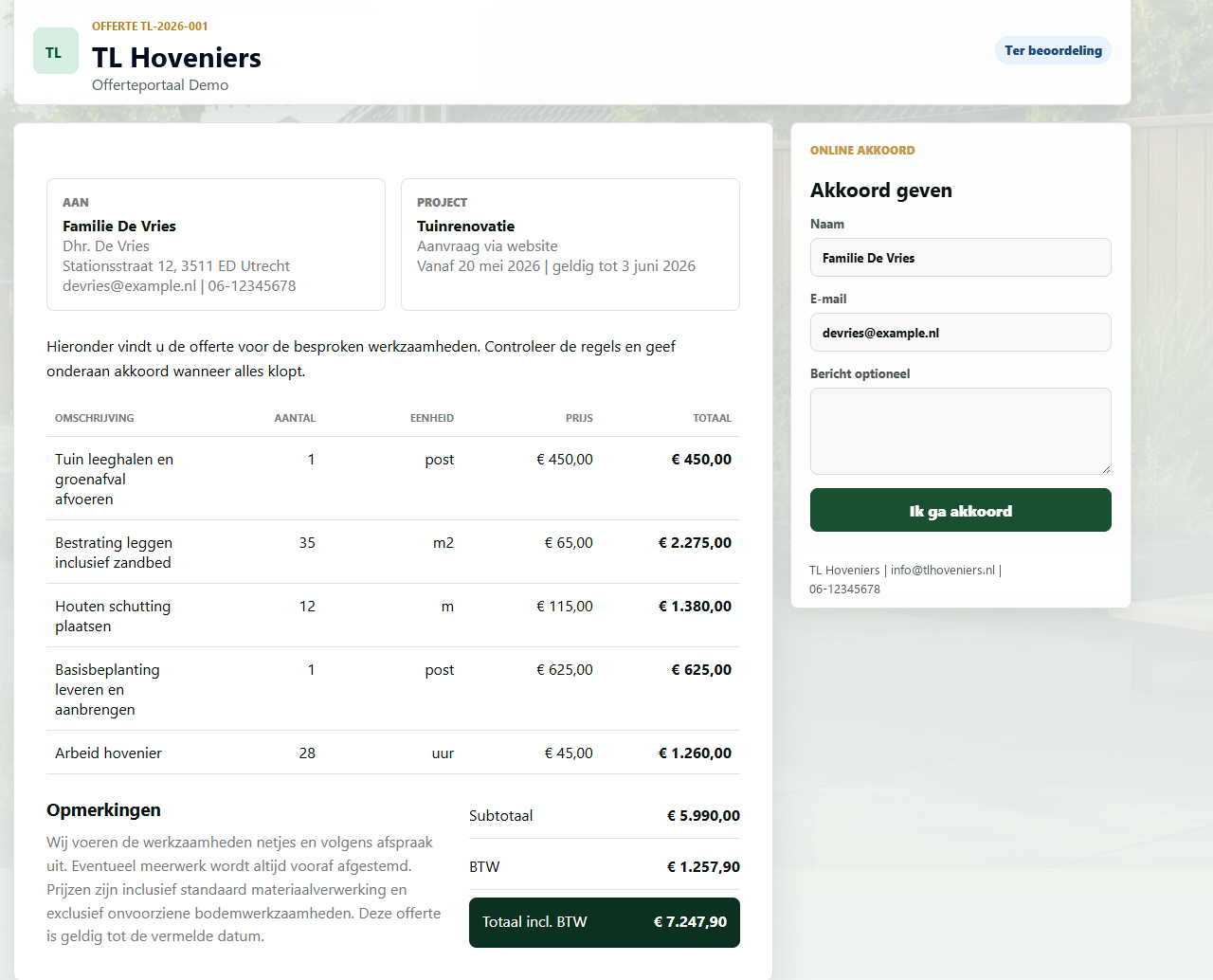Click the Subtotaal label
Image resolution: width=1213 pixels, height=980 pixels.
coord(500,816)
